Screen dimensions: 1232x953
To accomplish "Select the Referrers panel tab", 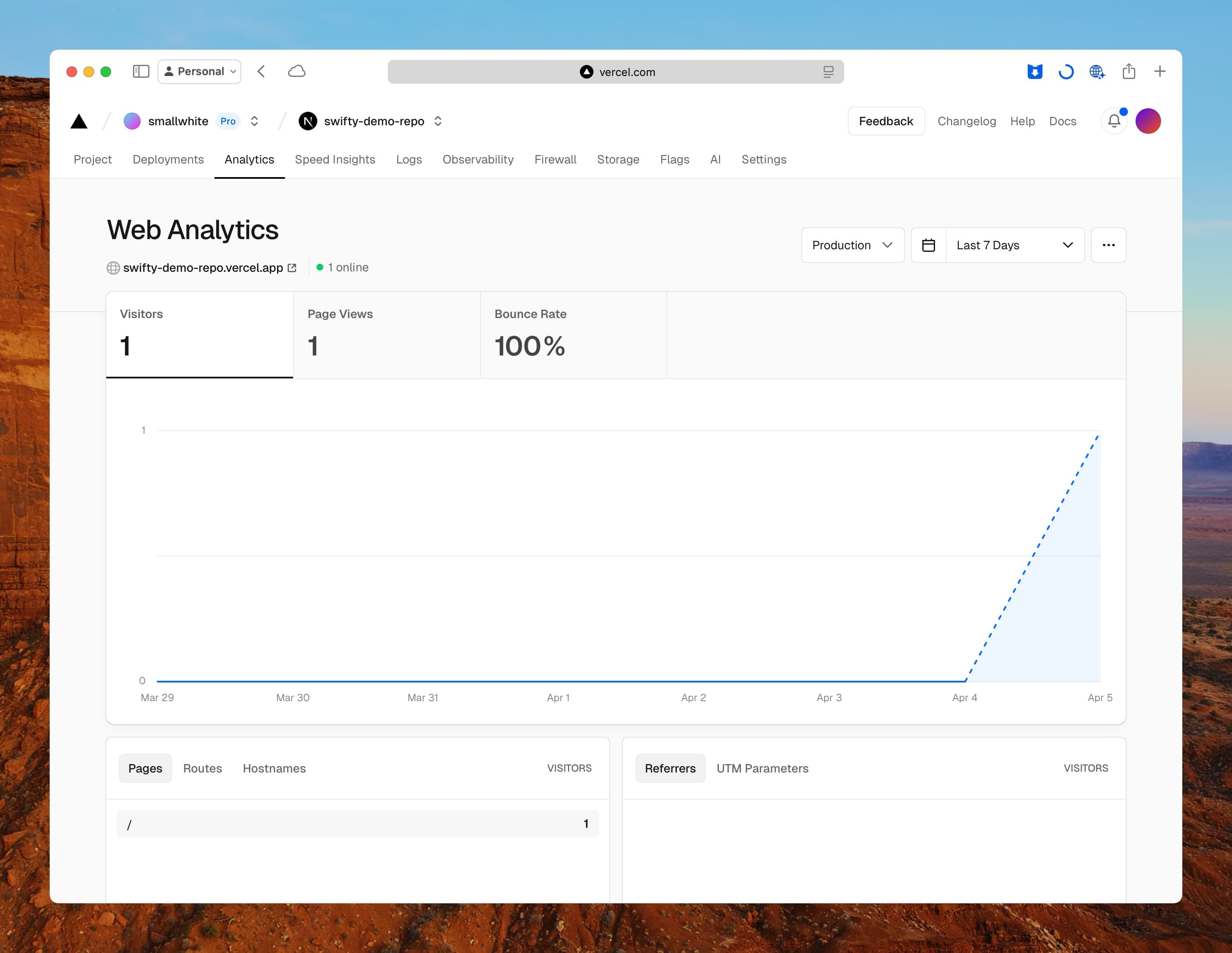I will pyautogui.click(x=670, y=768).
